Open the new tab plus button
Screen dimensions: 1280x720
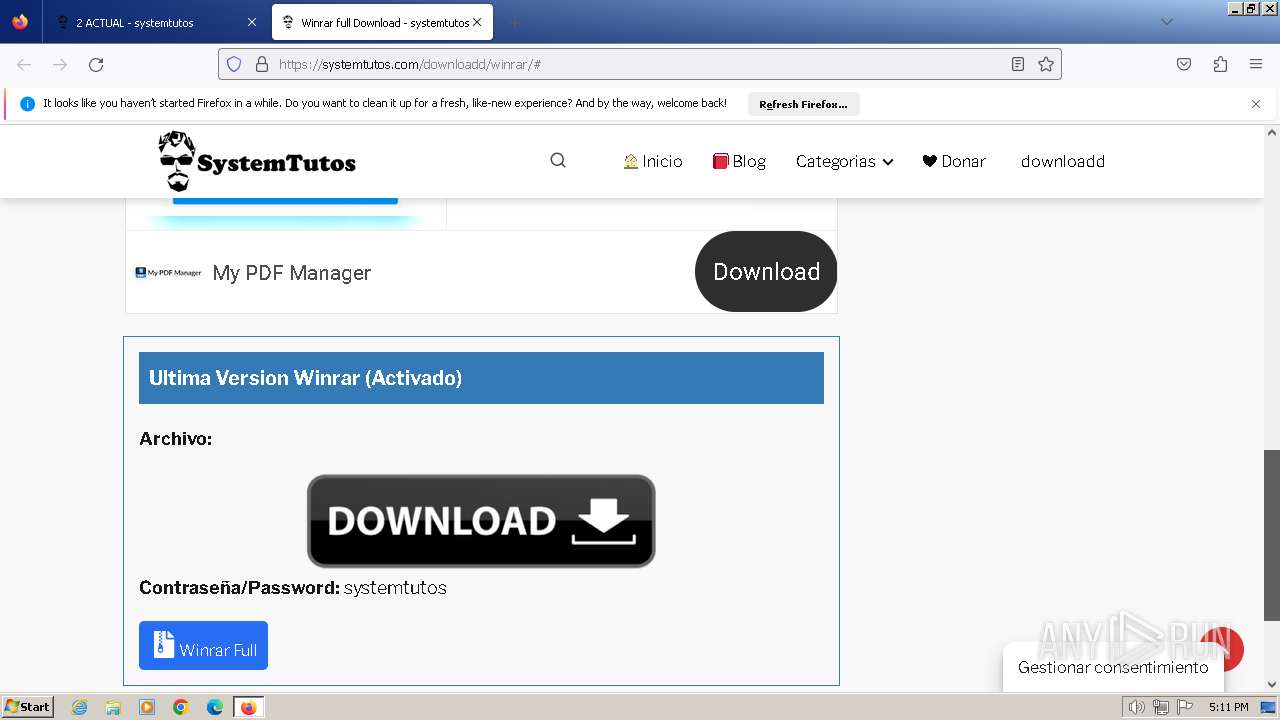(x=514, y=22)
